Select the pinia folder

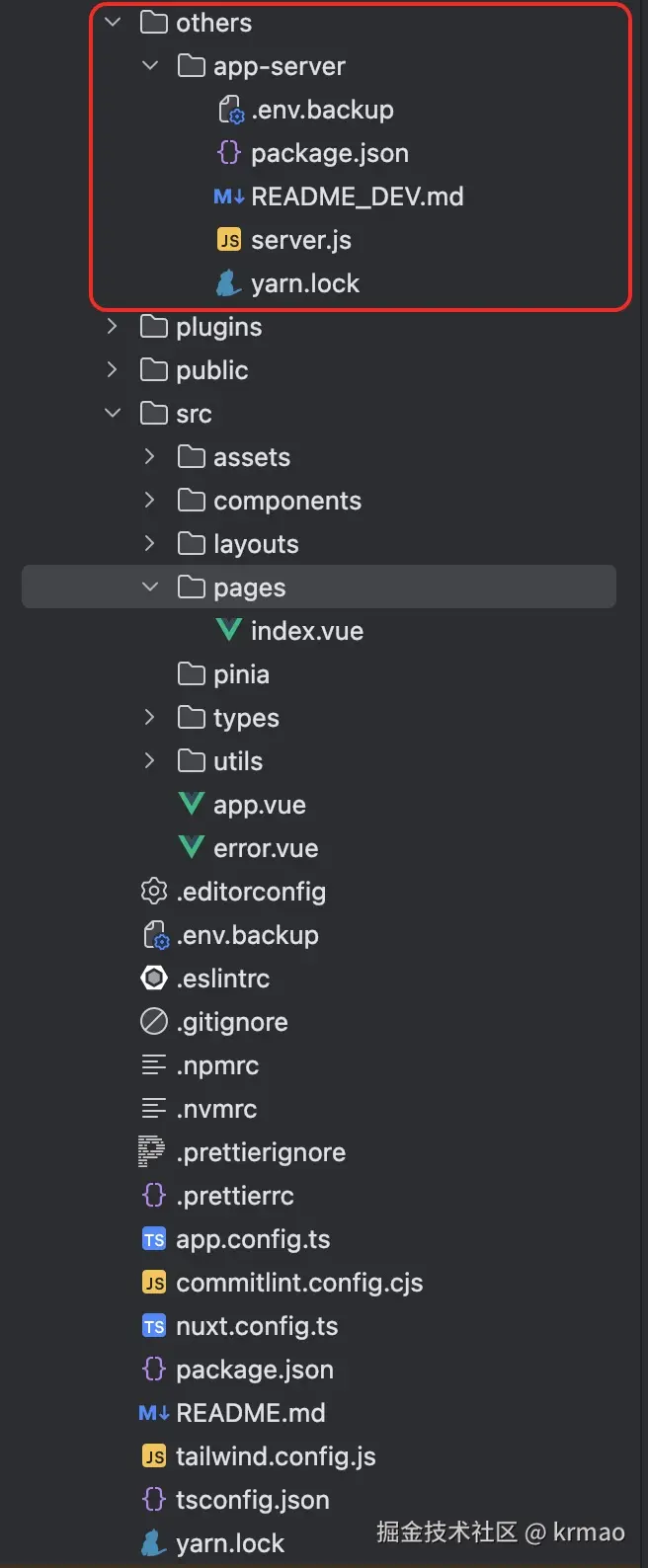point(241,674)
